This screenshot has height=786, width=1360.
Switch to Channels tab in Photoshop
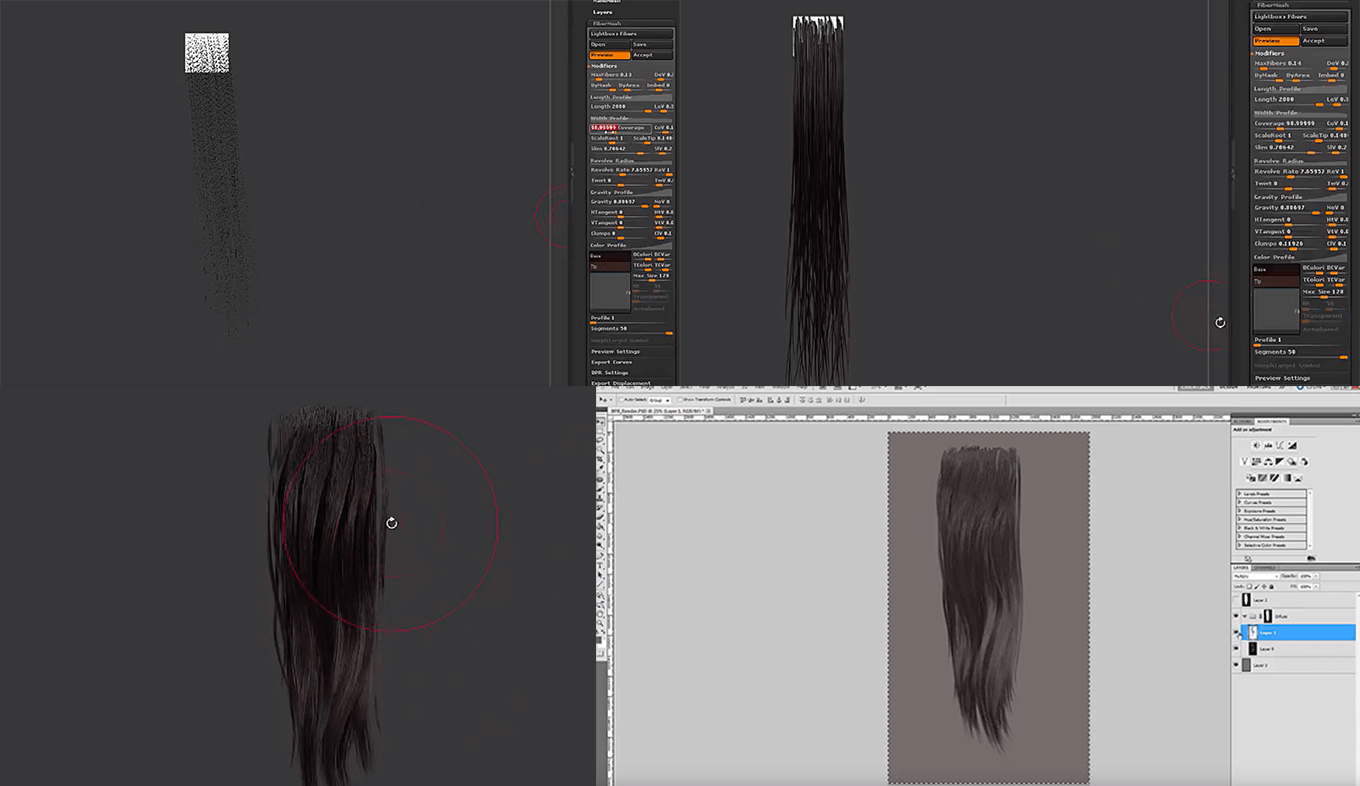pos(1265,568)
